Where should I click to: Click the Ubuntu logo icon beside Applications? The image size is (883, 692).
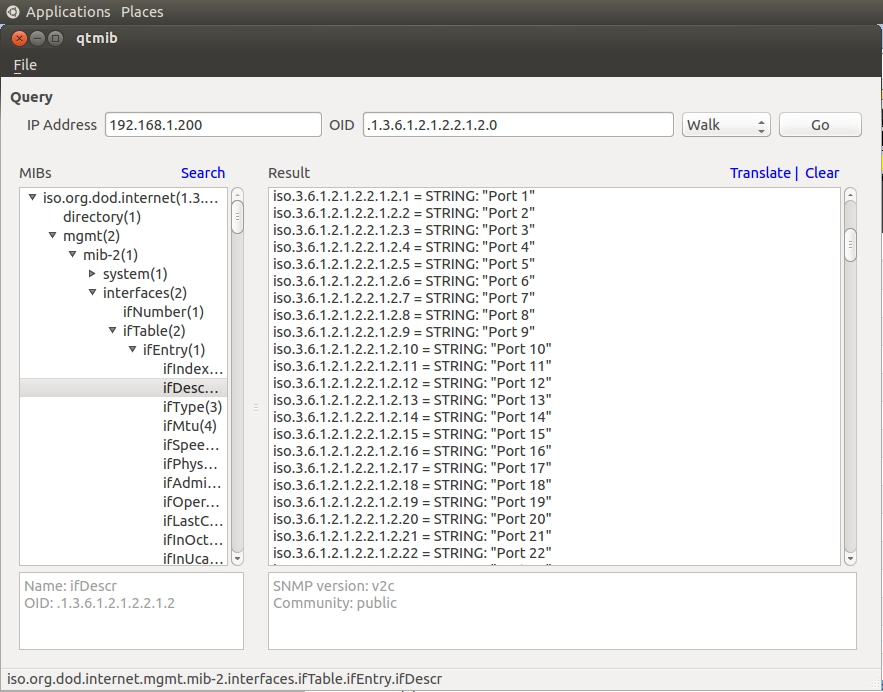click(12, 12)
